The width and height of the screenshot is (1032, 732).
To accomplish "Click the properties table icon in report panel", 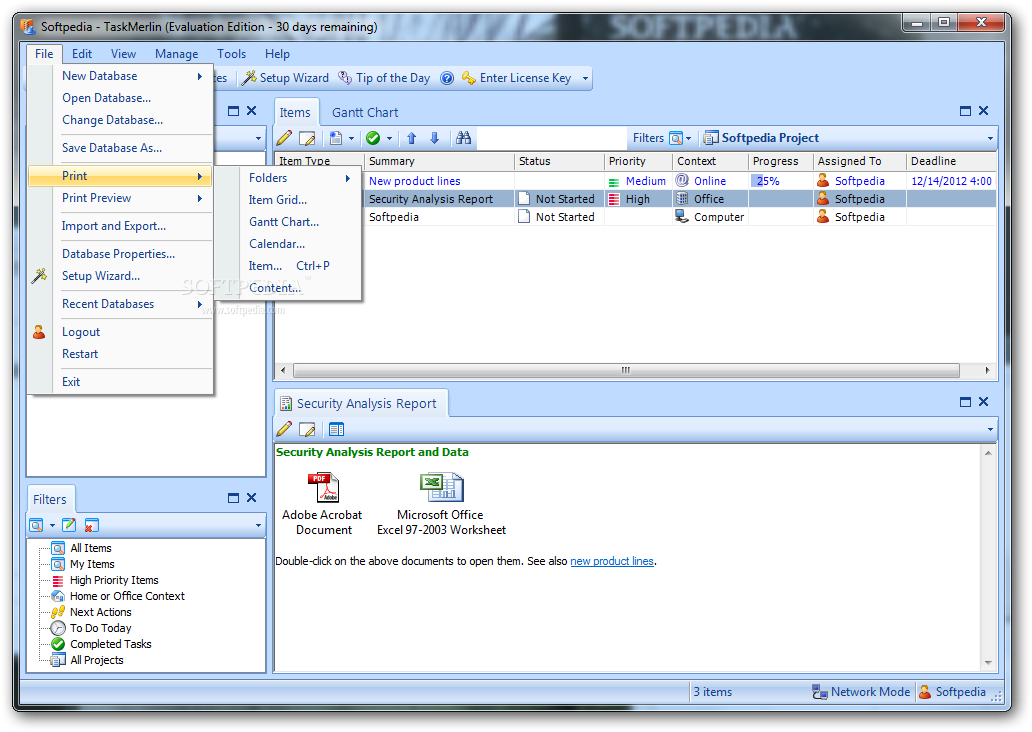I will tap(336, 429).
